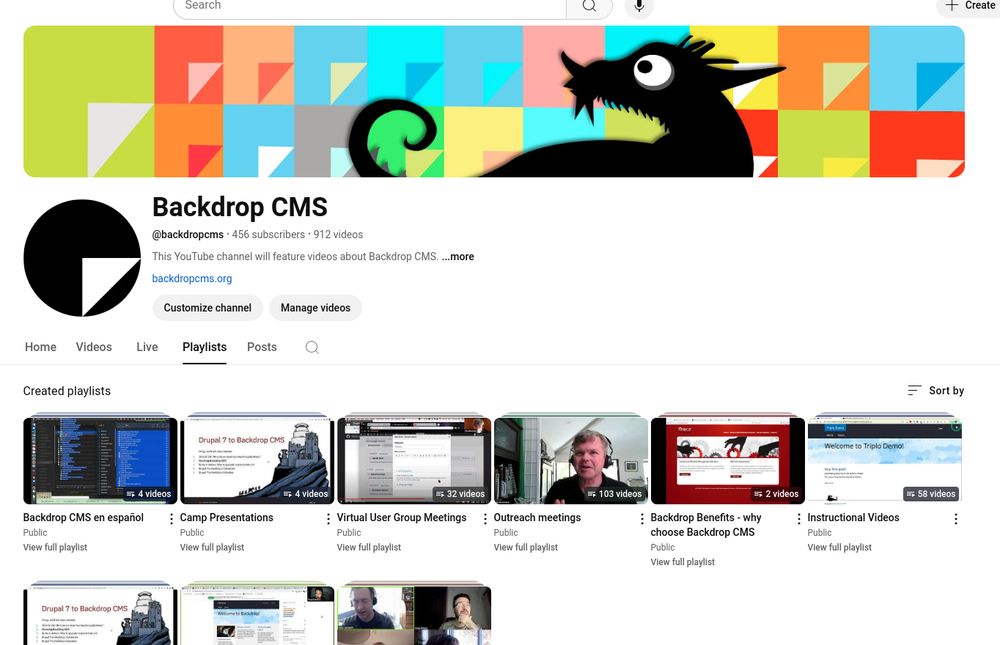The height and width of the screenshot is (645, 1000).
Task: Expand the Sort by dropdown
Action: [936, 390]
